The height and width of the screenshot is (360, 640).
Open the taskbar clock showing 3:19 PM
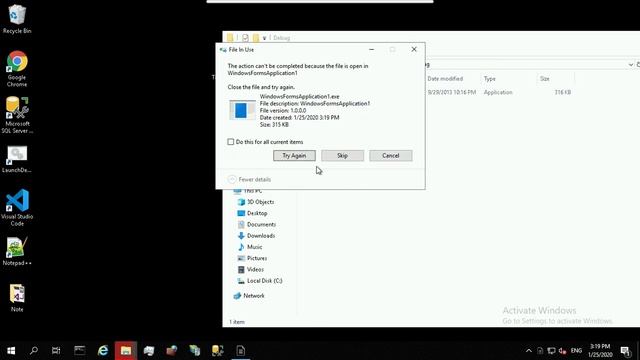pyautogui.click(x=600, y=351)
